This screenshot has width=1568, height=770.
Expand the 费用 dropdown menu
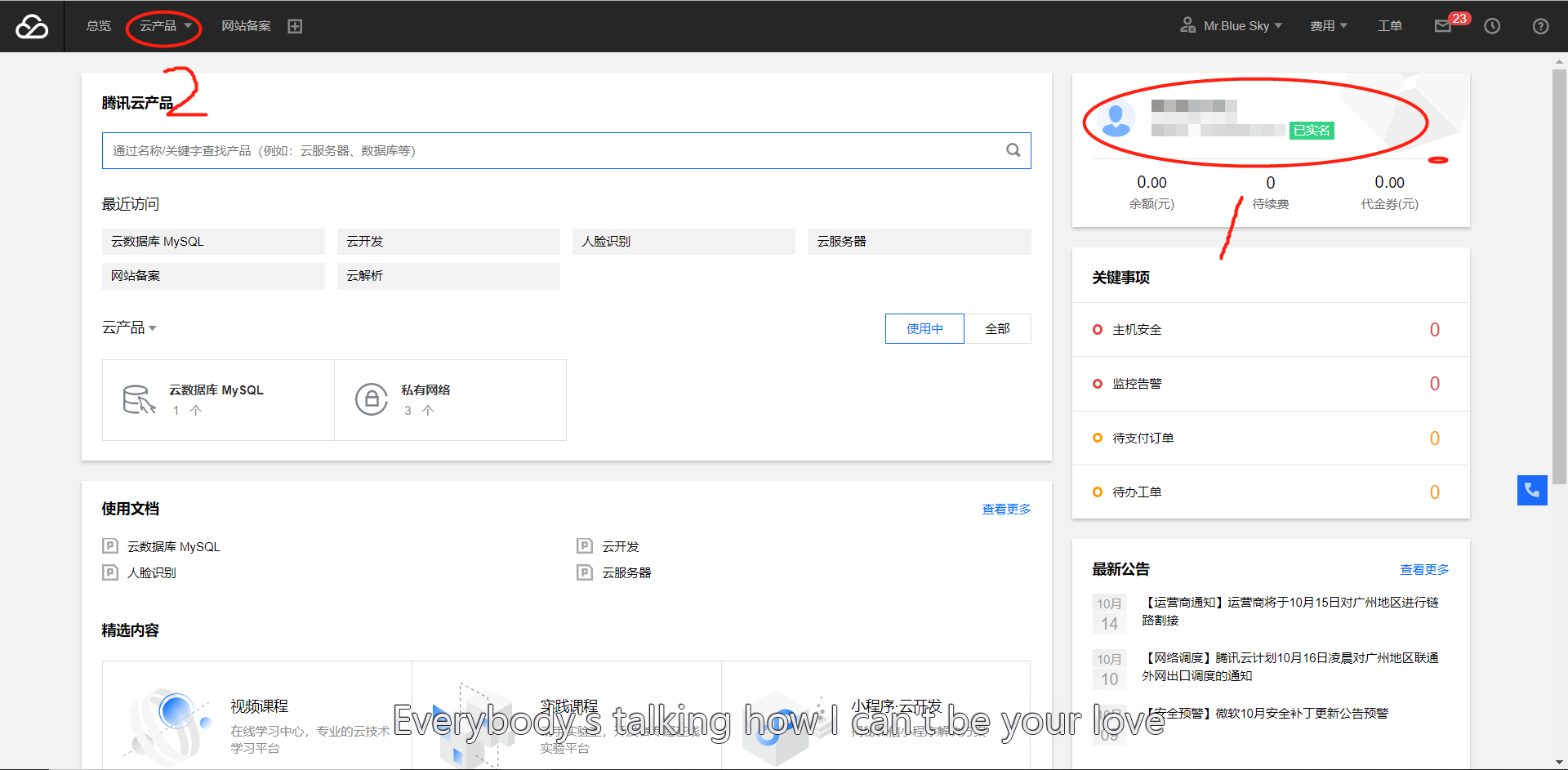(x=1329, y=25)
